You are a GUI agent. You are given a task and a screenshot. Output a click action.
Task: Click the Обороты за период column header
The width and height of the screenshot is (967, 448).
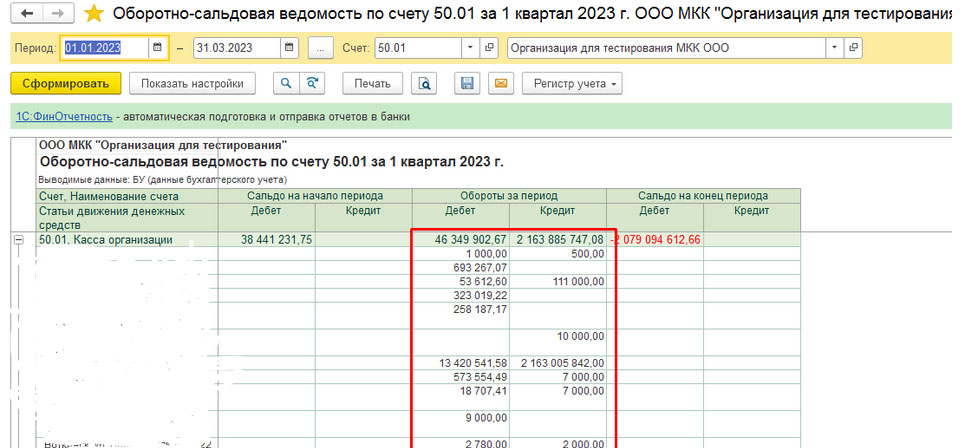(509, 196)
